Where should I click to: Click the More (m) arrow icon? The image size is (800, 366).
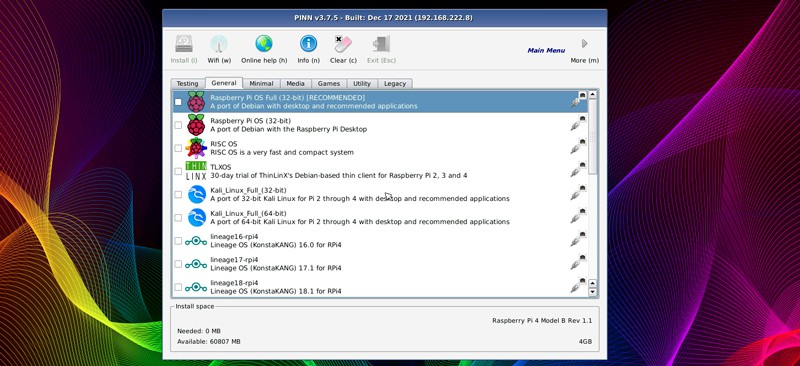(585, 44)
